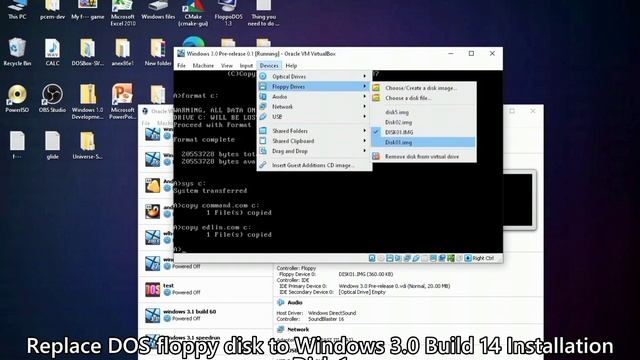Image resolution: width=640 pixels, height=360 pixels.
Task: Click USB status bar icon
Action: coord(416,258)
